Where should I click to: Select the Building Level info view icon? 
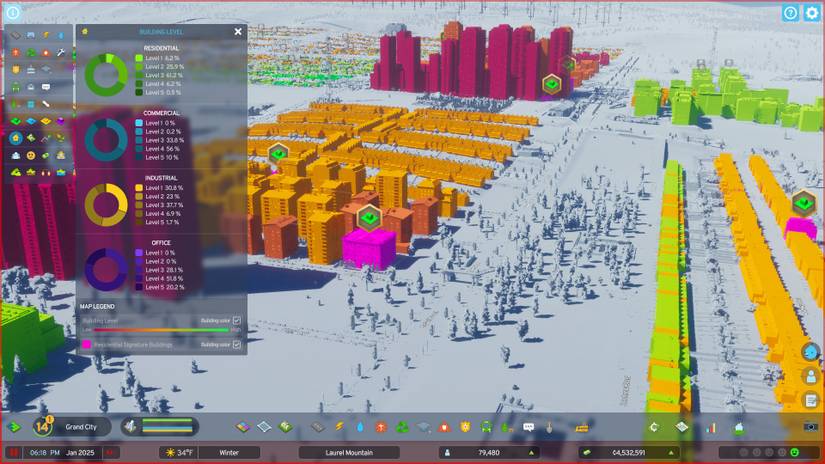point(16,138)
